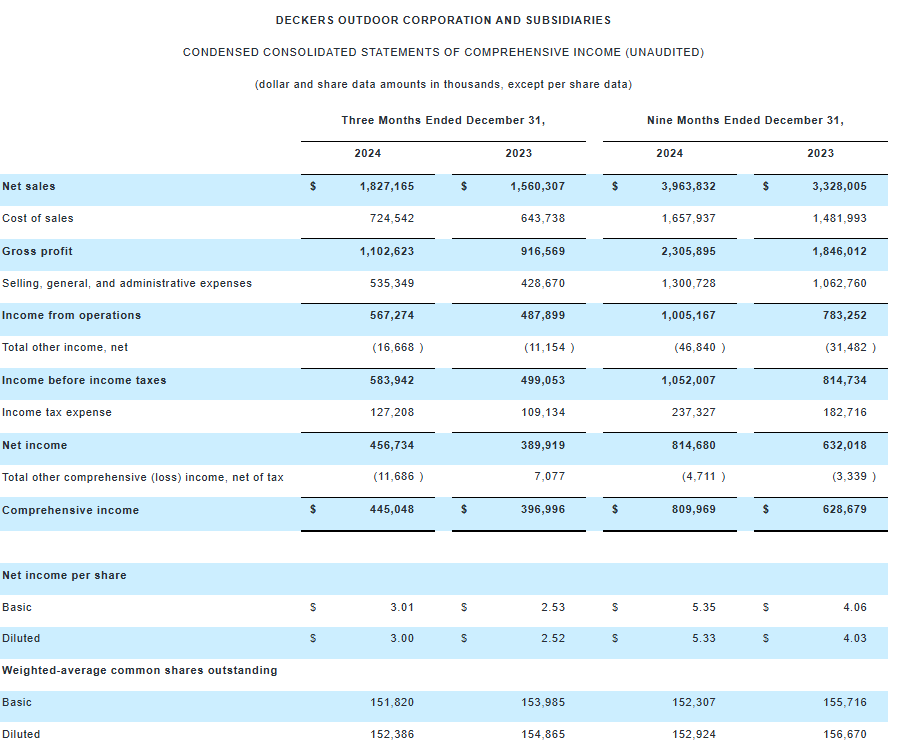This screenshot has height=755, width=900.
Task: Select comprehensive income value 809,969
Action: [694, 509]
